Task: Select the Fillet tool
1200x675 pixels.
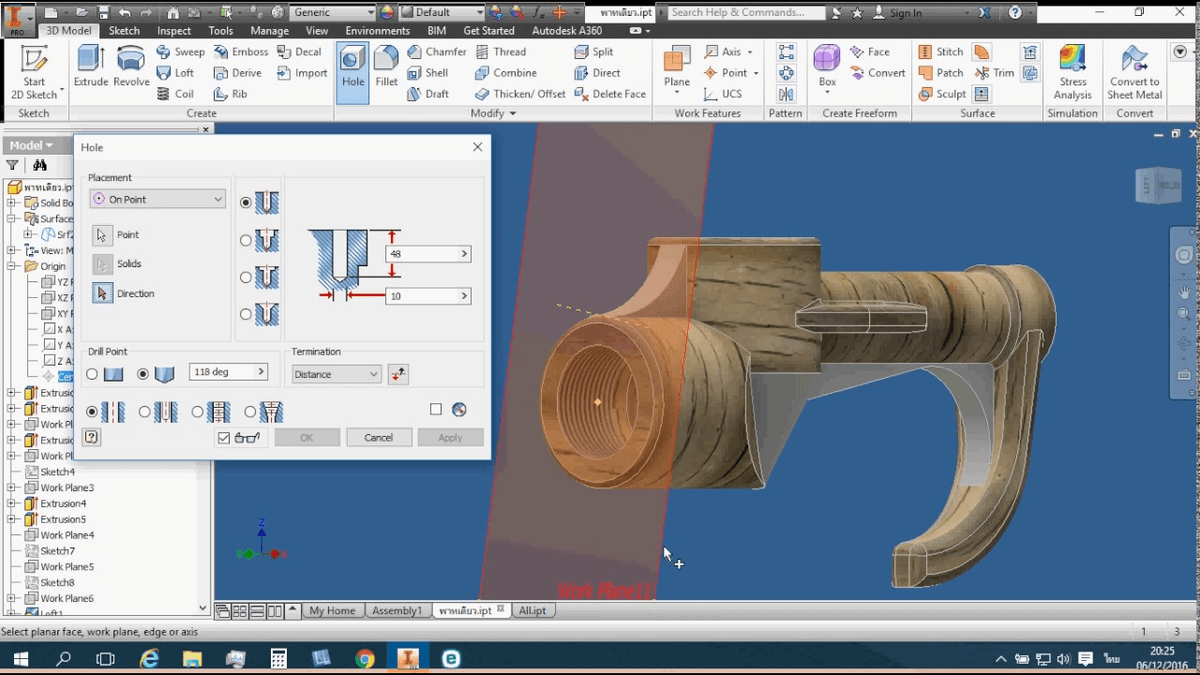Action: pyautogui.click(x=386, y=66)
